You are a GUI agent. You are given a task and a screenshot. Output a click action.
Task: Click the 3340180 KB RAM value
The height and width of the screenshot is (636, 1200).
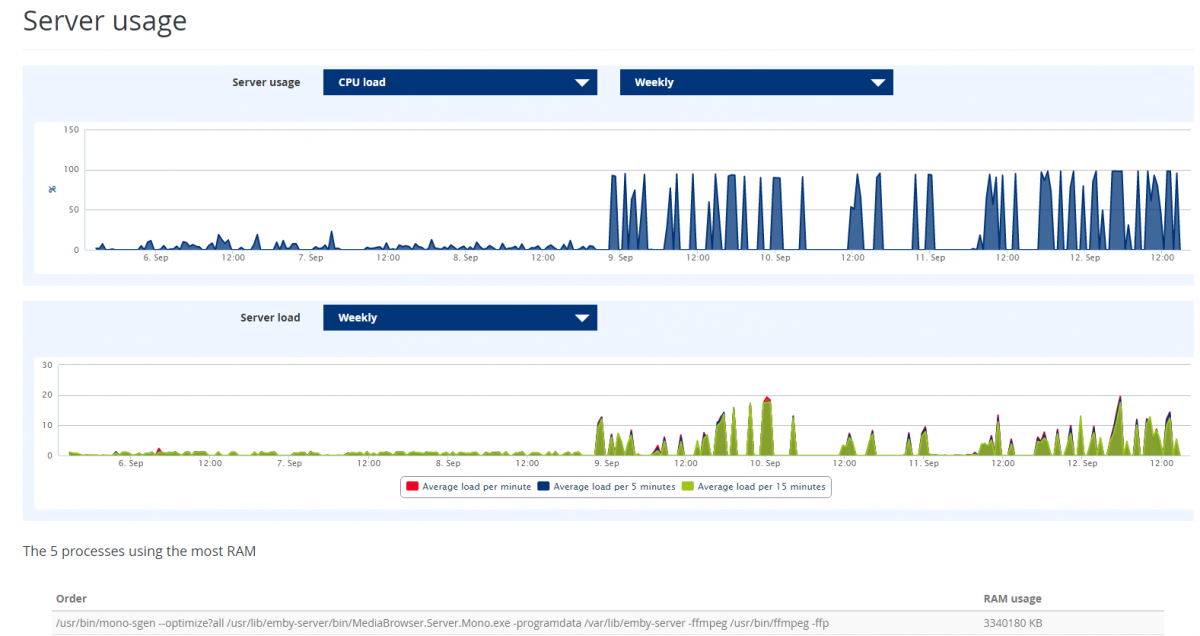pos(1014,623)
